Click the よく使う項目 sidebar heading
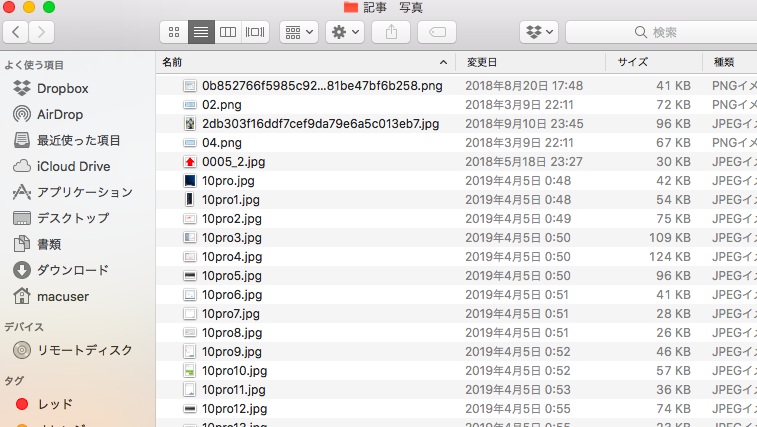757x427 pixels. [34, 65]
